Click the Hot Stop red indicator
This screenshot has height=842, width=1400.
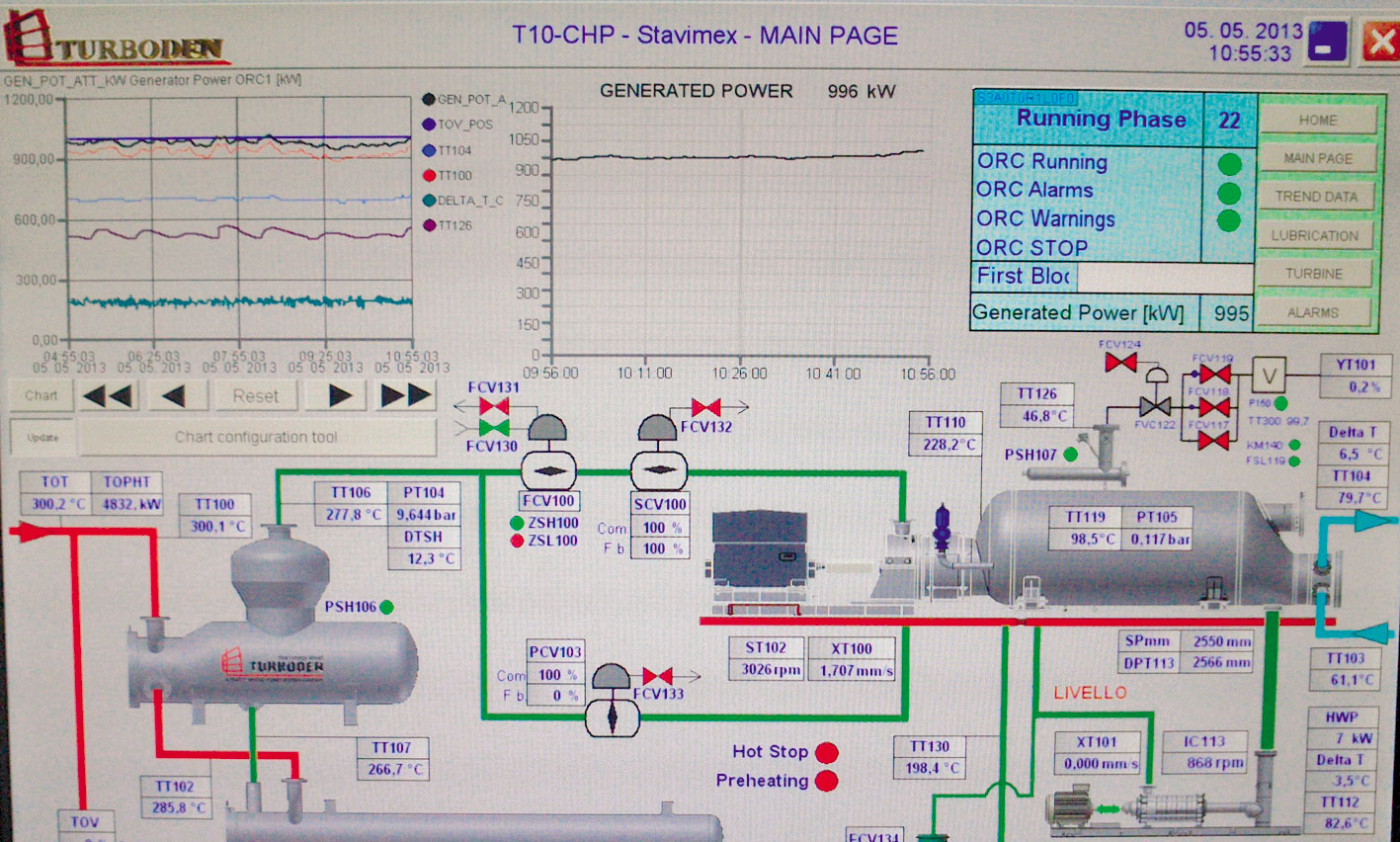tap(826, 753)
